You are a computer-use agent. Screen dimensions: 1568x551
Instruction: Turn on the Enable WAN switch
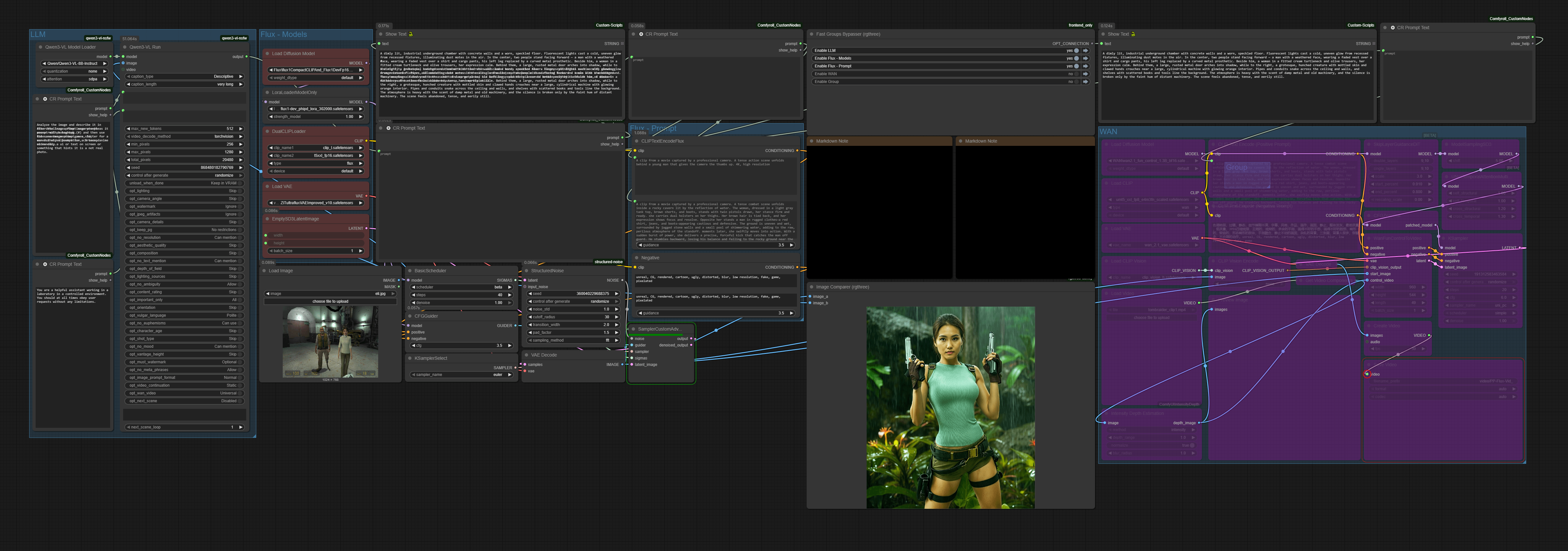[x=1076, y=74]
